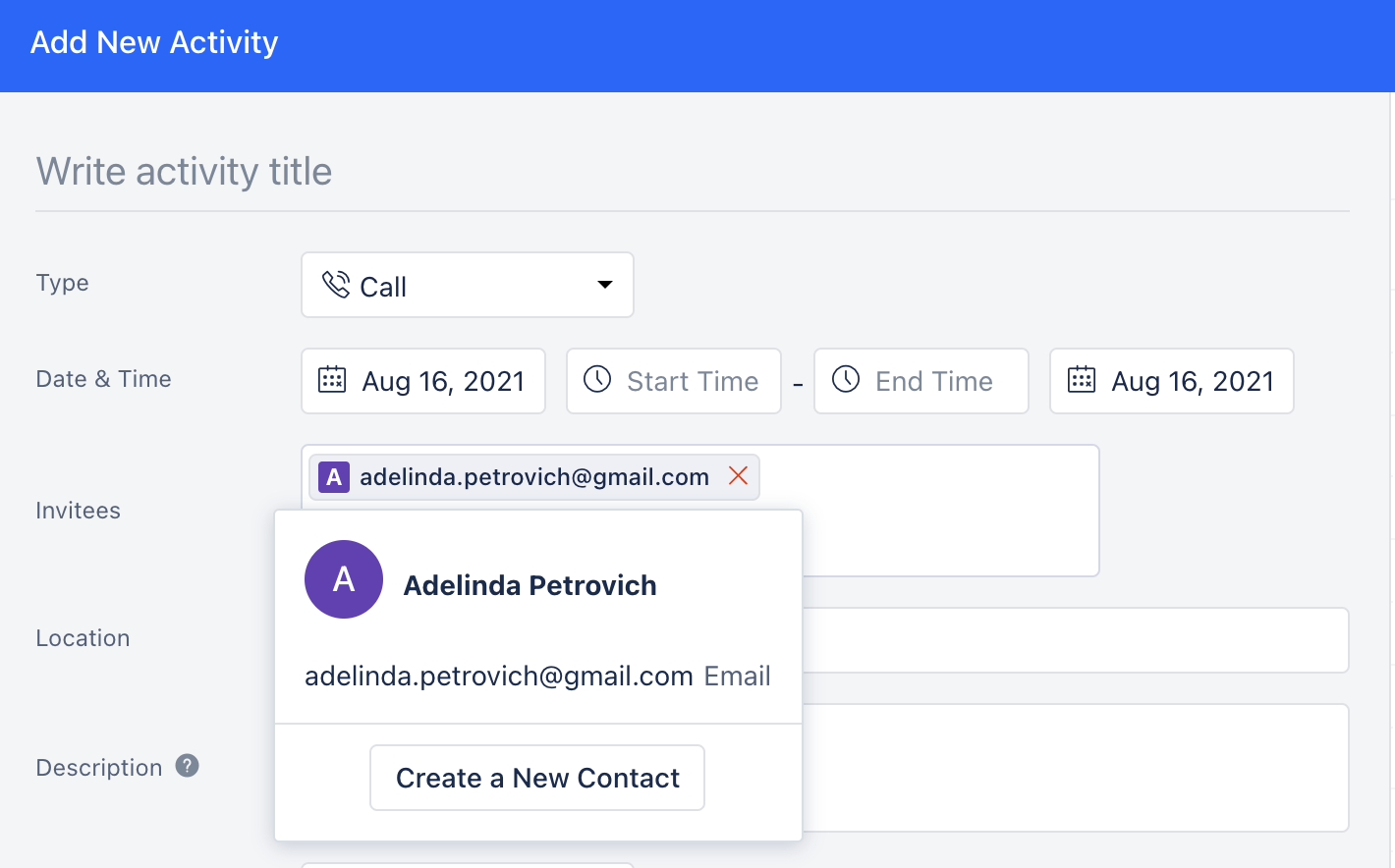
Task: Click the purple A badge in invitee chip
Action: click(334, 477)
